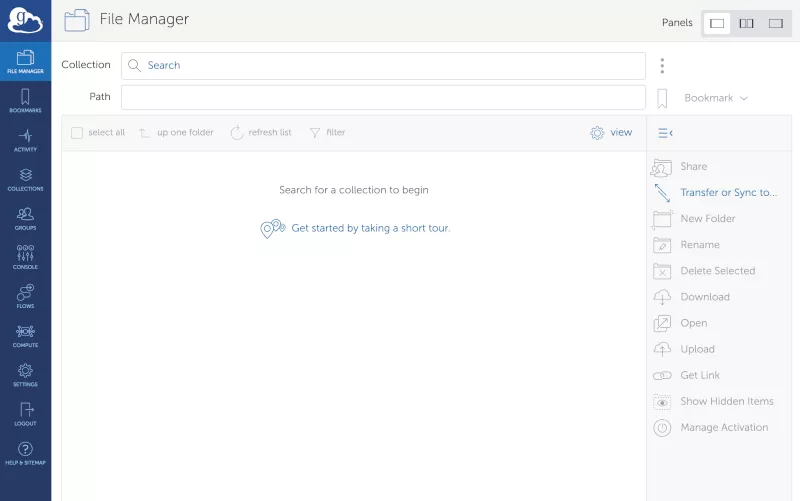Open Compute in the sidebar
The height and width of the screenshot is (501, 800).
tap(25, 336)
